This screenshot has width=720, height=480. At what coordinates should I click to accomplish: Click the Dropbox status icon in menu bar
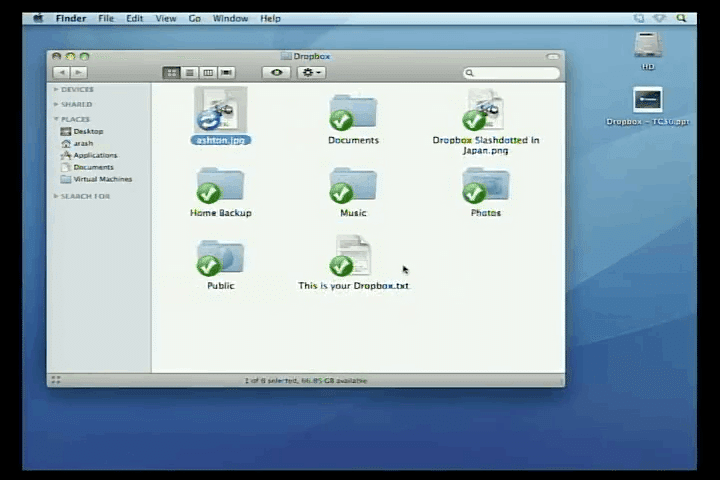(x=639, y=18)
